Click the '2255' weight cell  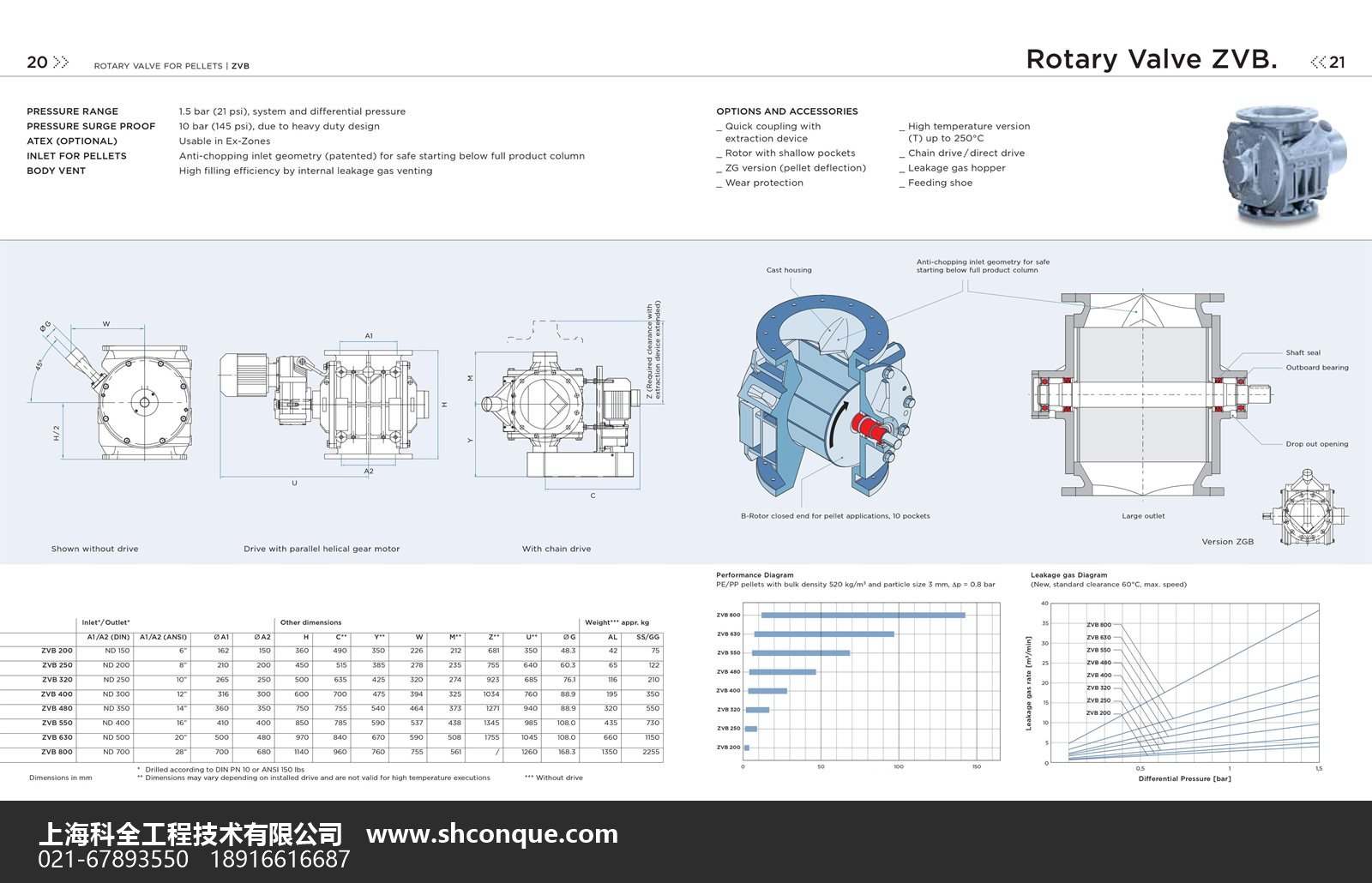[x=651, y=752]
